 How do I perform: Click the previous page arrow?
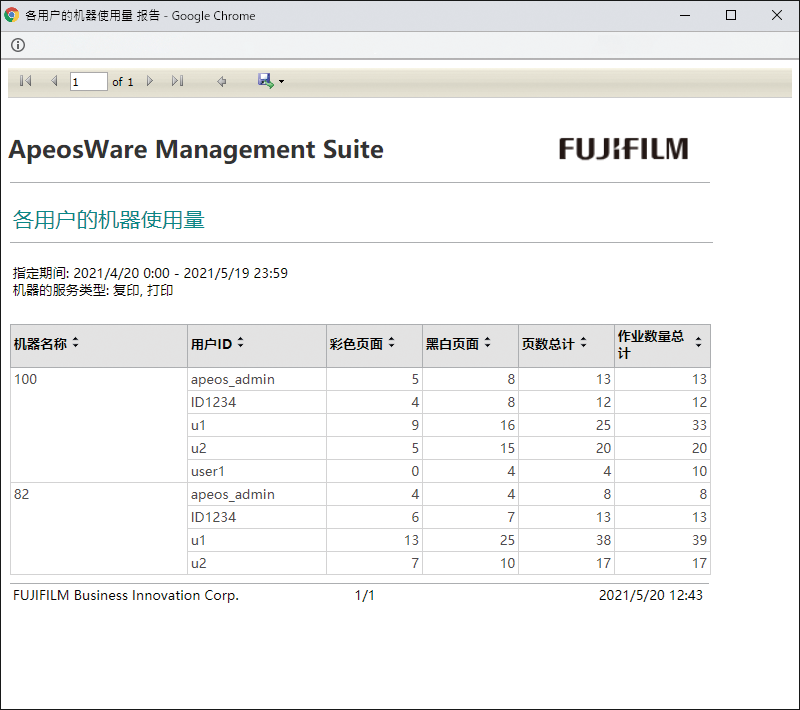[54, 81]
